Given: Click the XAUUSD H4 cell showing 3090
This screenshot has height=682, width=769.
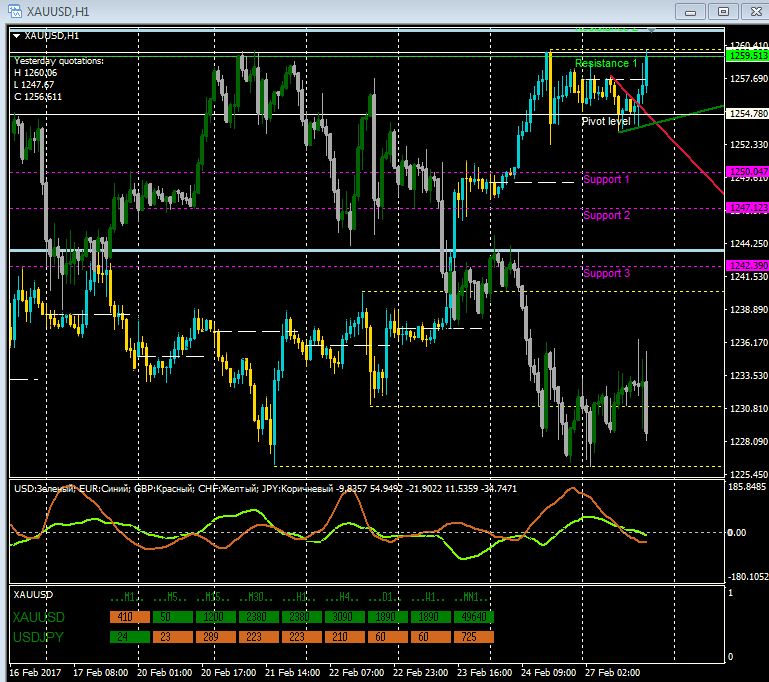Looking at the screenshot, I should pos(345,616).
